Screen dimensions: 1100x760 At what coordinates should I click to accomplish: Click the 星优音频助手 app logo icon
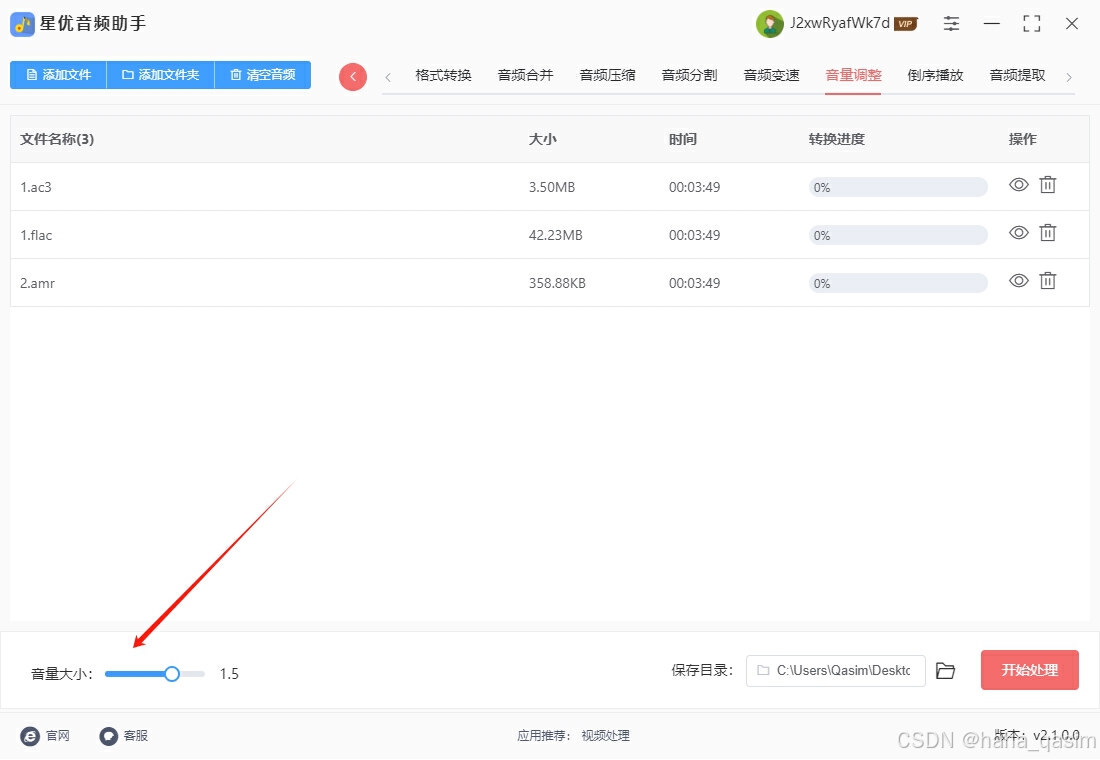point(22,25)
